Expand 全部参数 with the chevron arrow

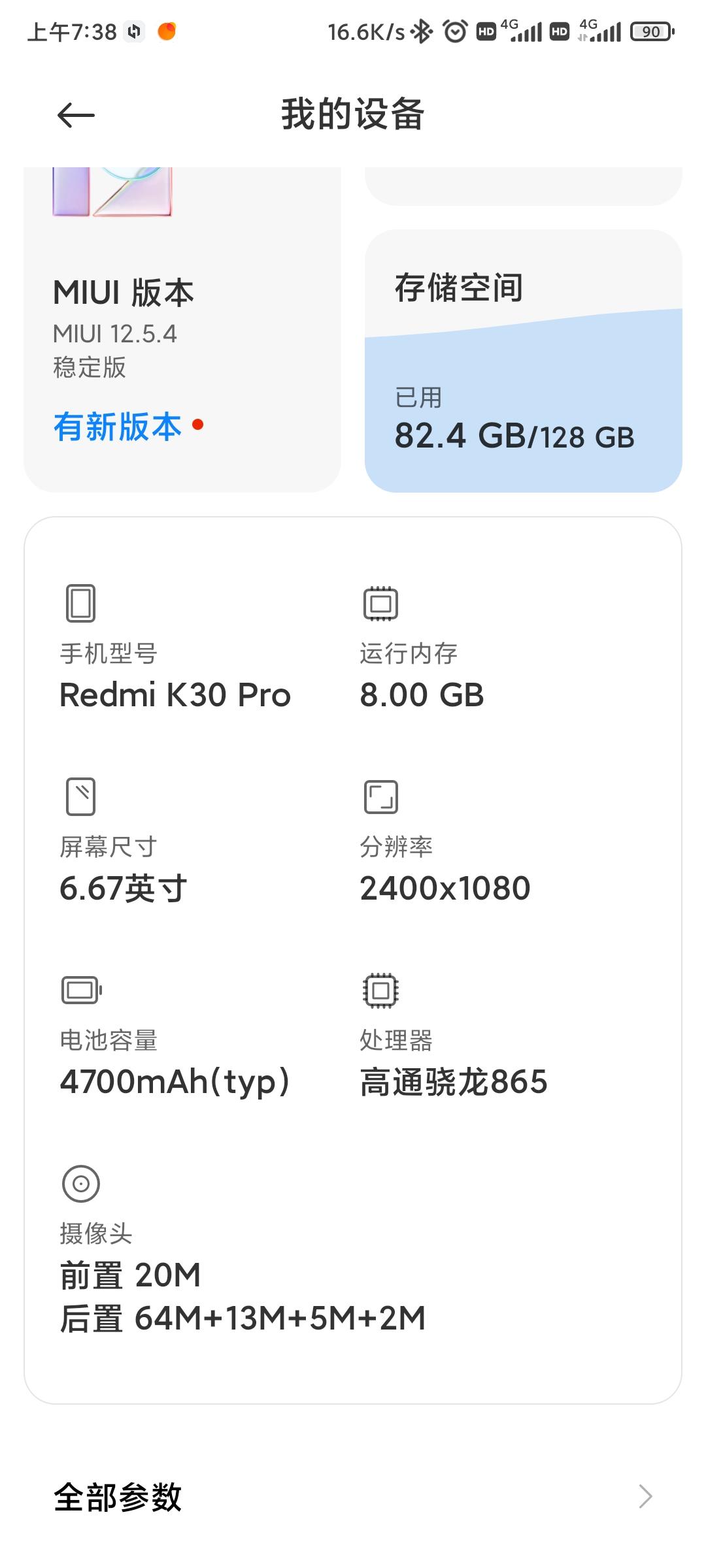pos(645,1496)
